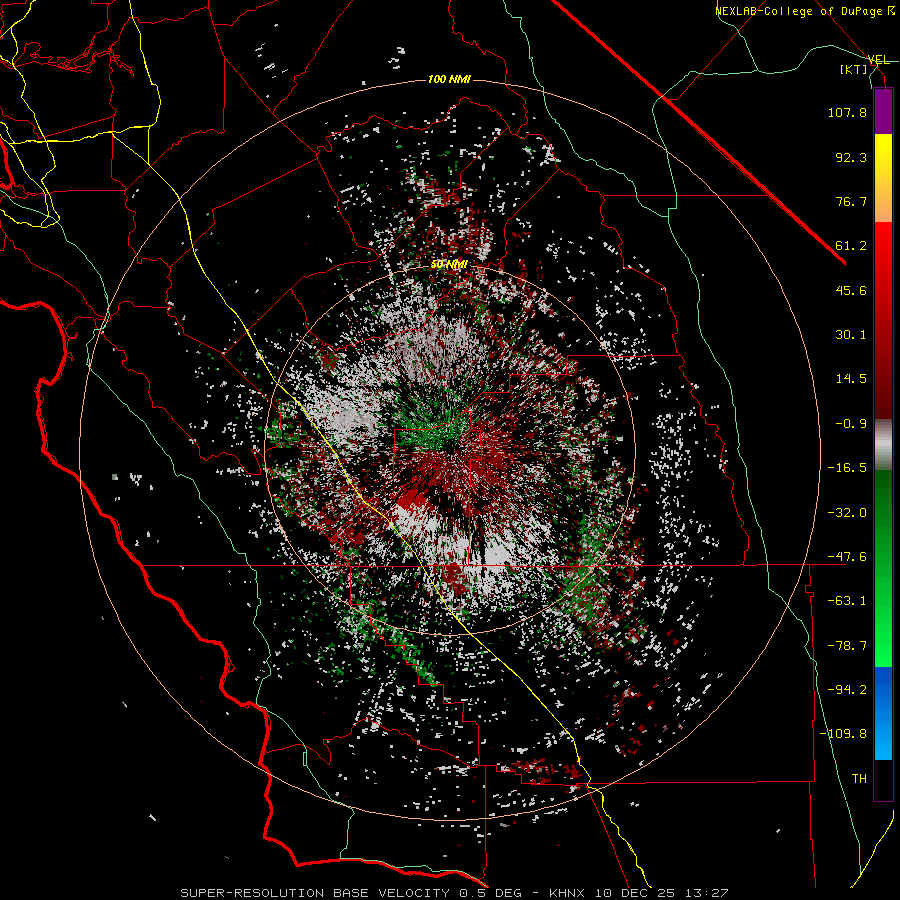Click the purple segment of the color bar

point(883,111)
